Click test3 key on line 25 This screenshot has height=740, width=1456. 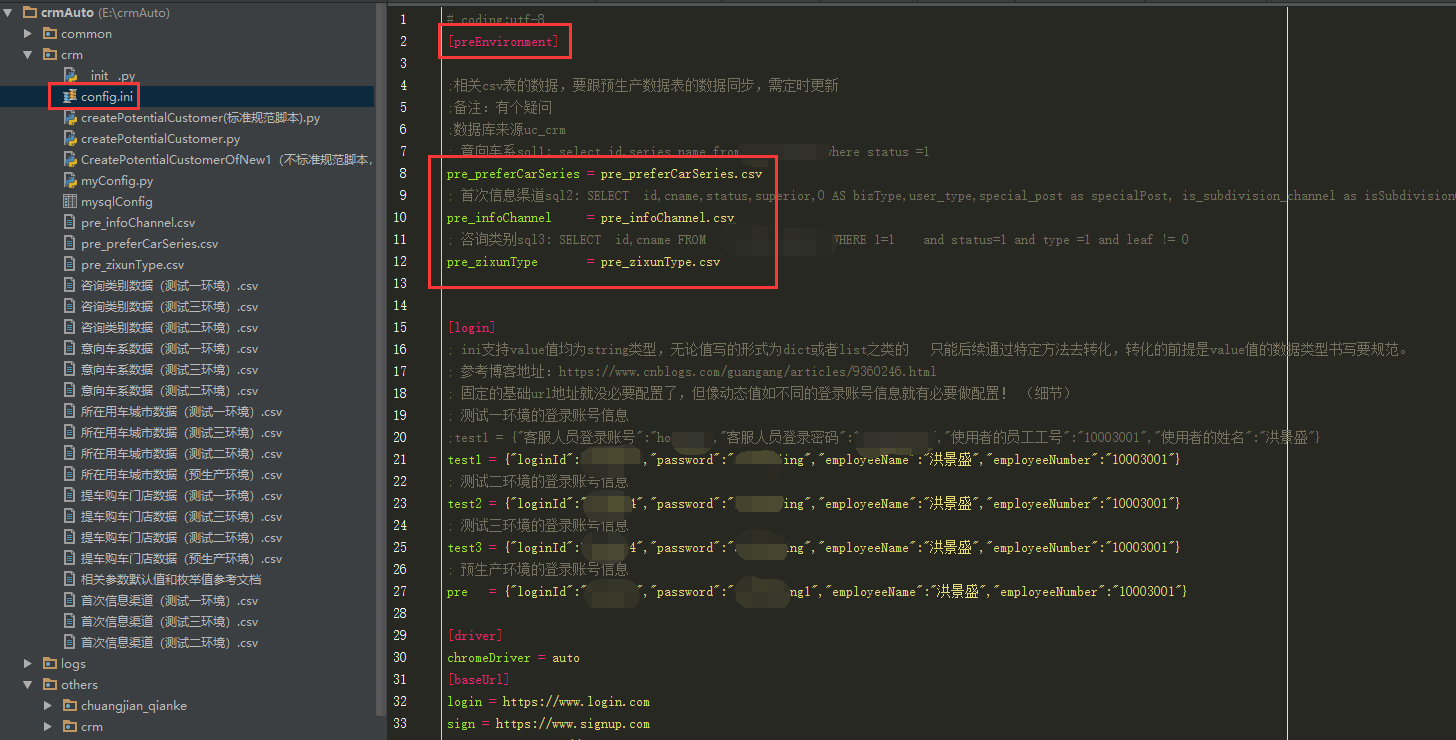click(464, 548)
